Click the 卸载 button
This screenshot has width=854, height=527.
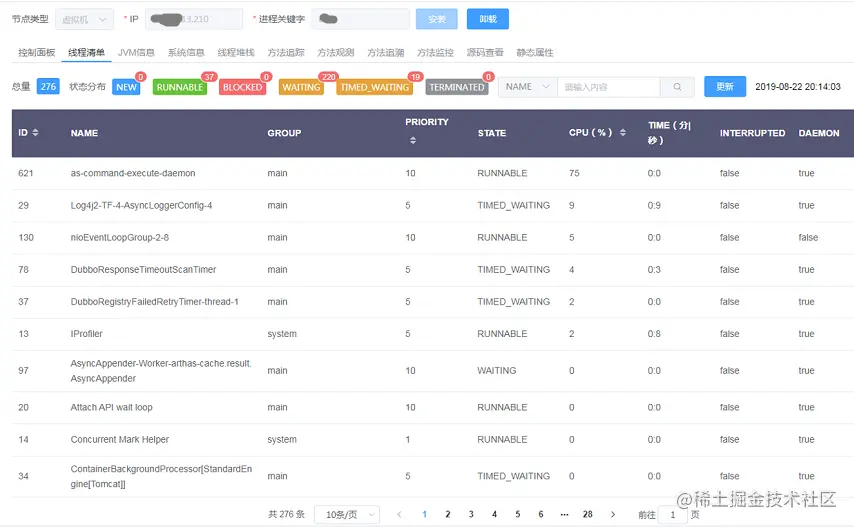(488, 19)
